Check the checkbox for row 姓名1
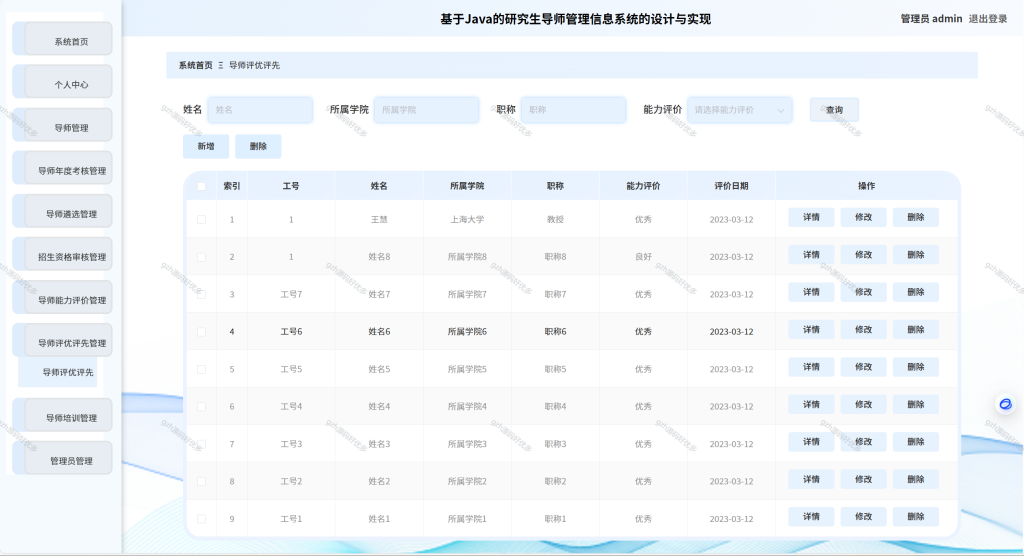This screenshot has height=556, width=1024. pos(201,519)
